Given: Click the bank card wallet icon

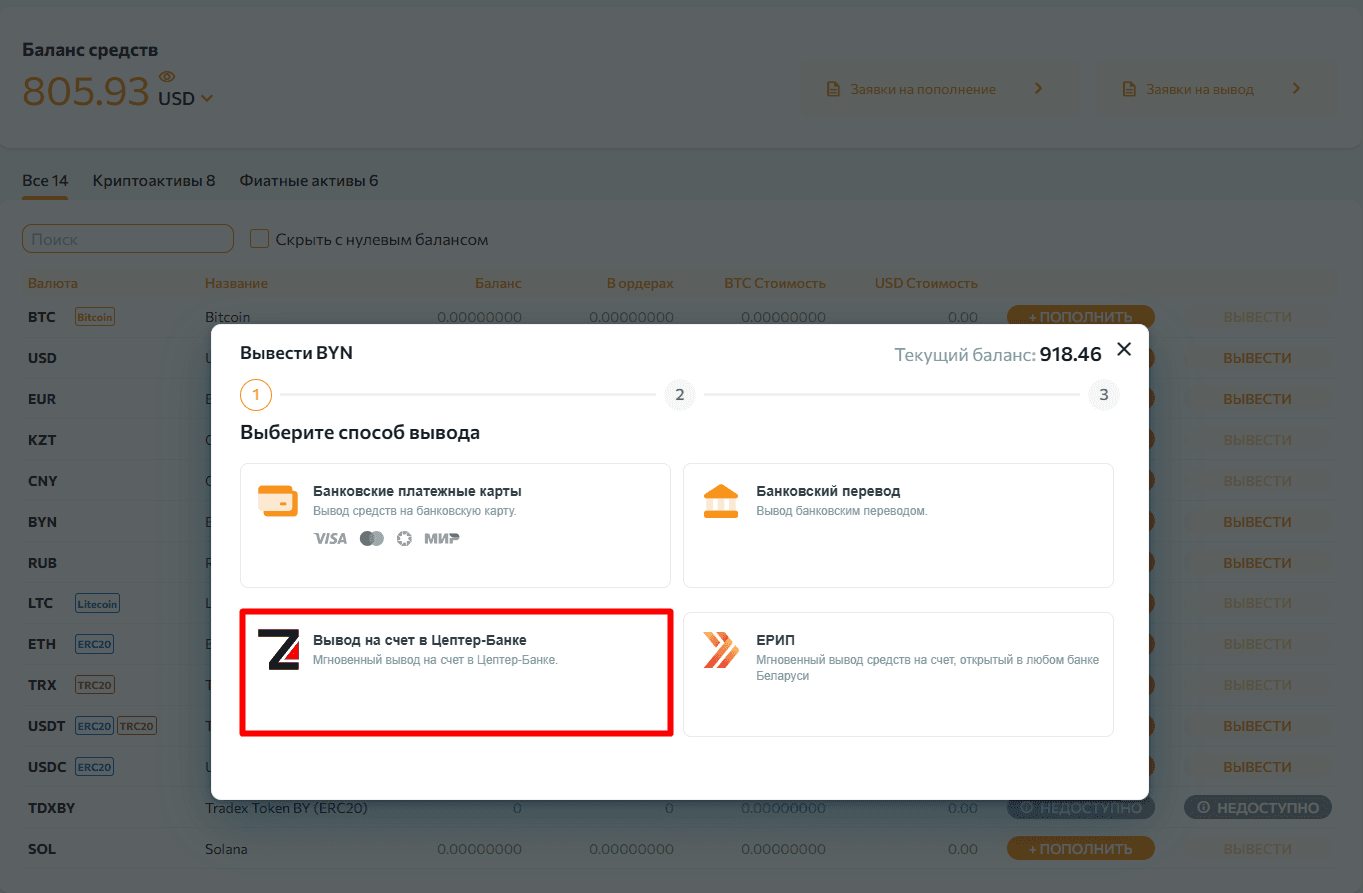Looking at the screenshot, I should point(277,500).
